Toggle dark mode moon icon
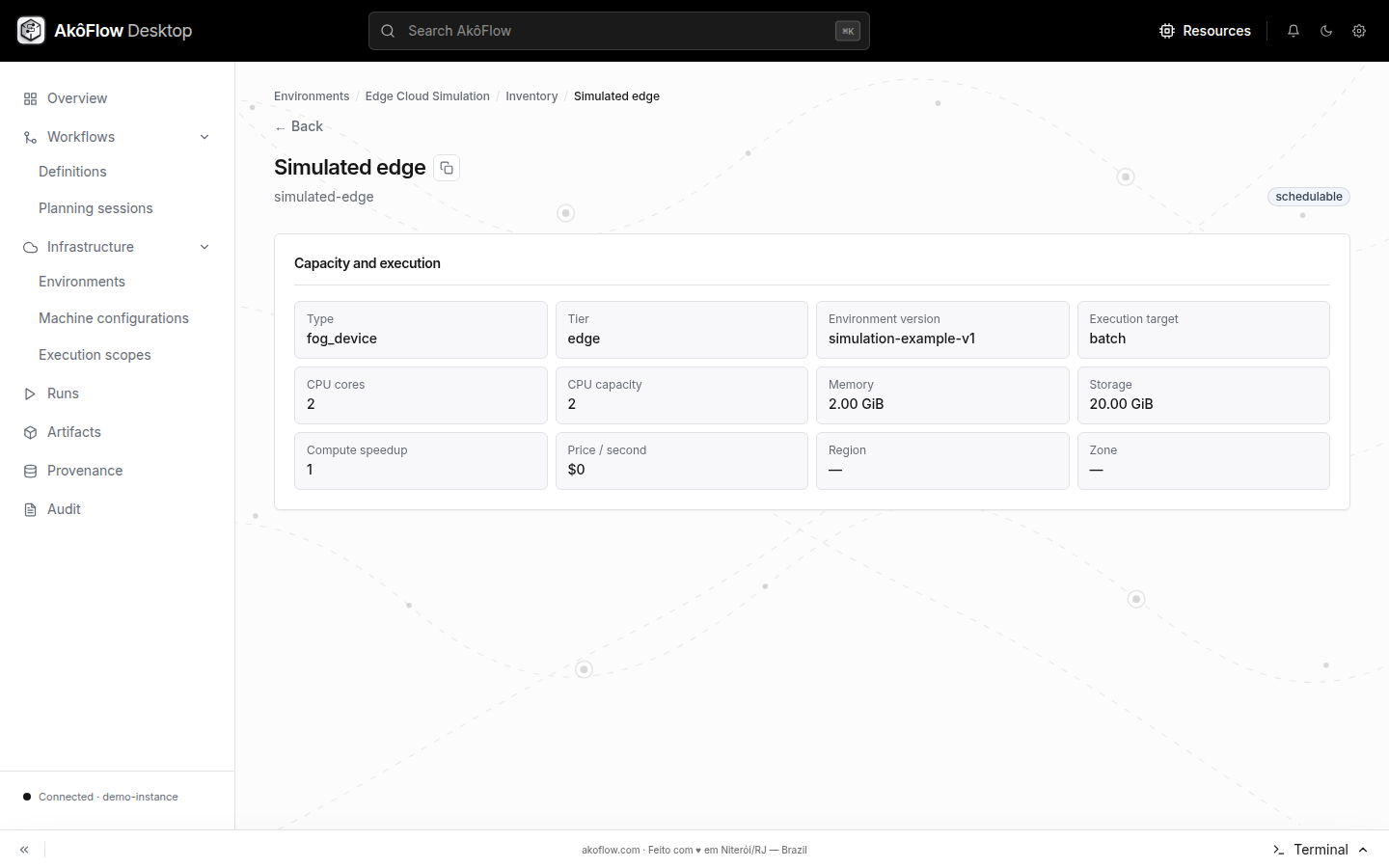 pos(1326,31)
